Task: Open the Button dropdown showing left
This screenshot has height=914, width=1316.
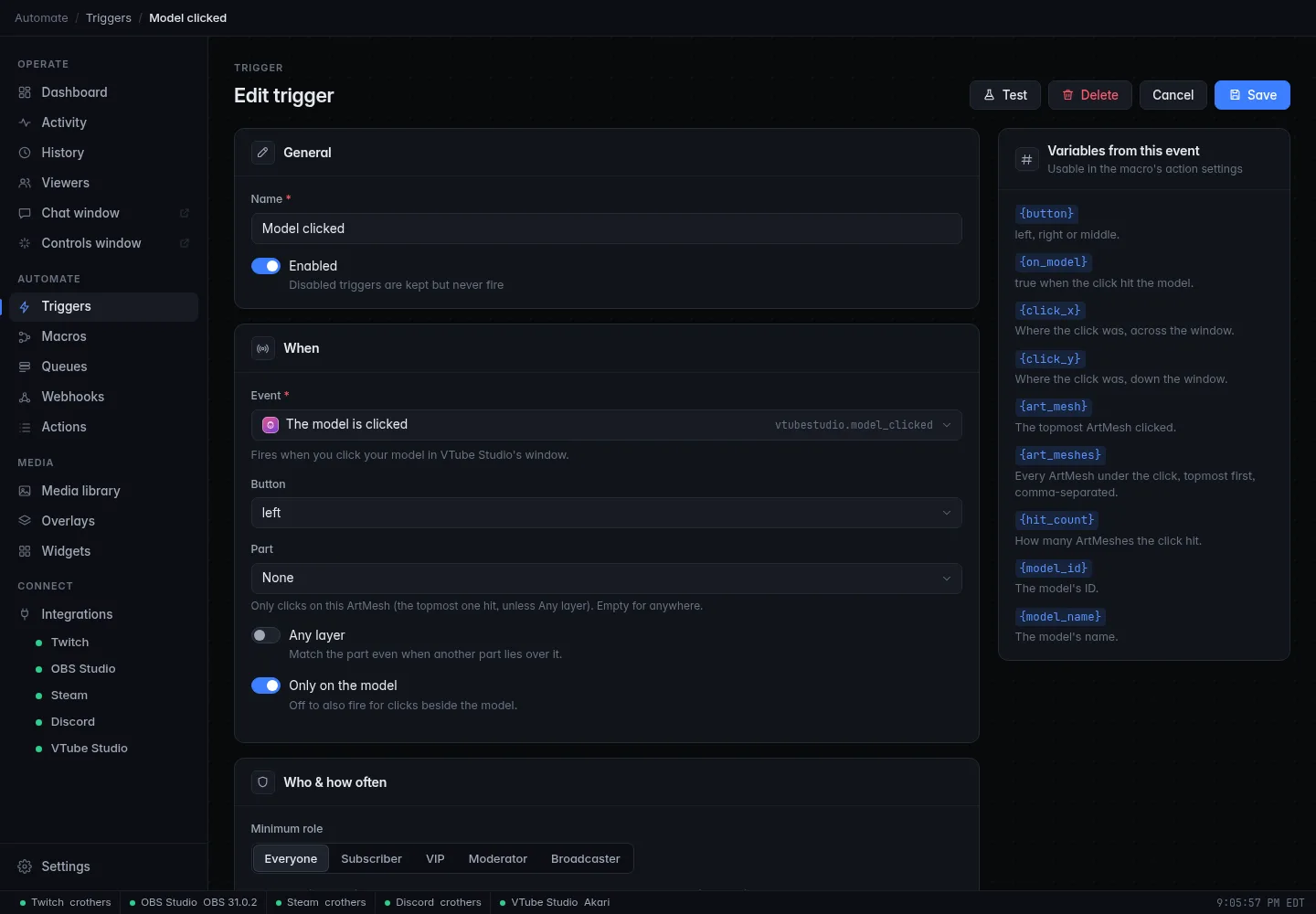Action: pos(607,513)
